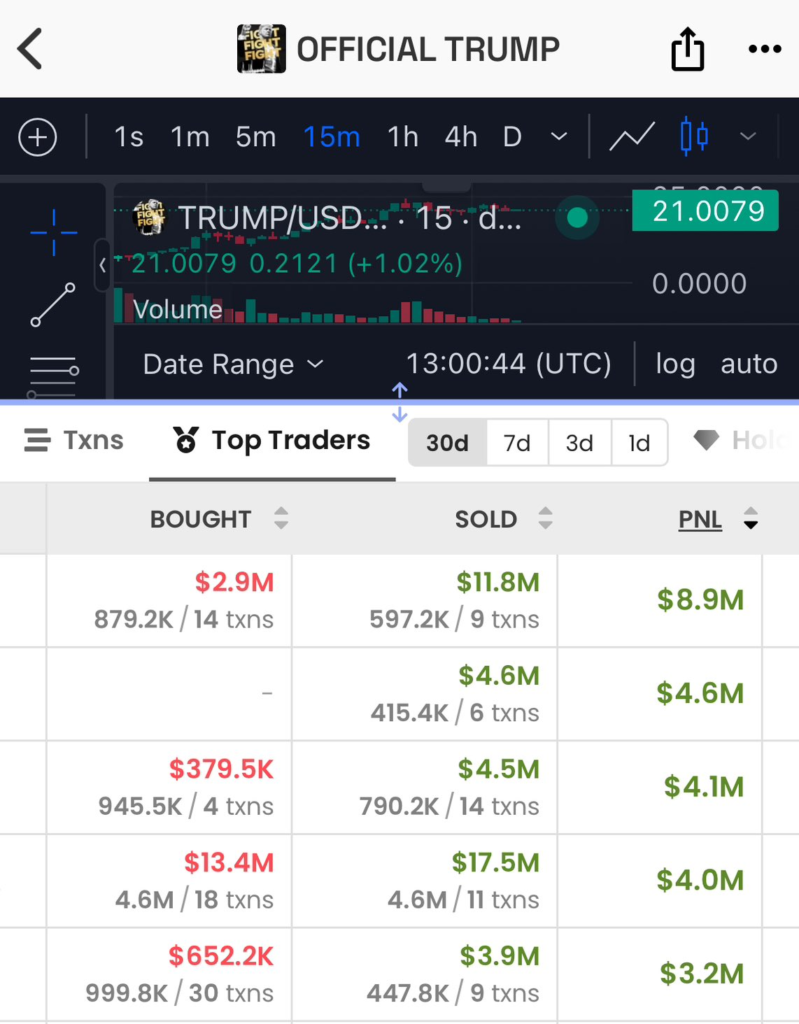Click 999.8K / 30 txns detail
Screen dimensions: 799x1024
(x=180, y=993)
